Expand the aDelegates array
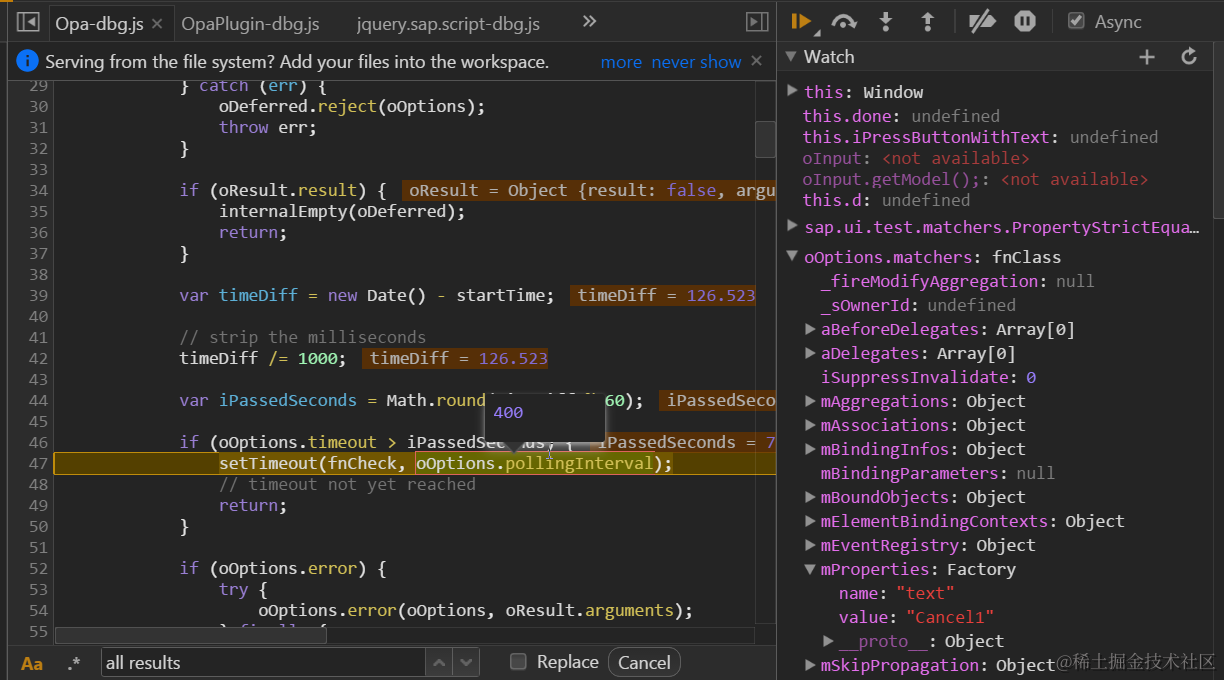This screenshot has width=1224, height=680. (810, 353)
